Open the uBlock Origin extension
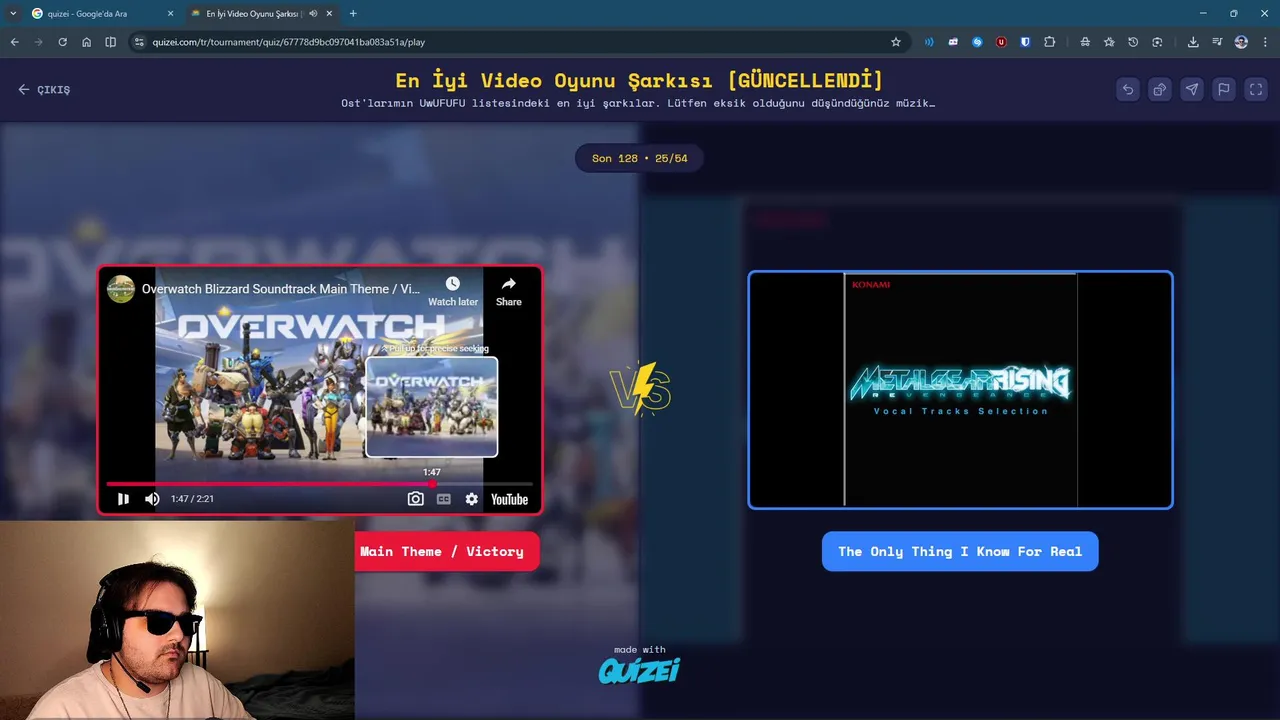 1001,42
